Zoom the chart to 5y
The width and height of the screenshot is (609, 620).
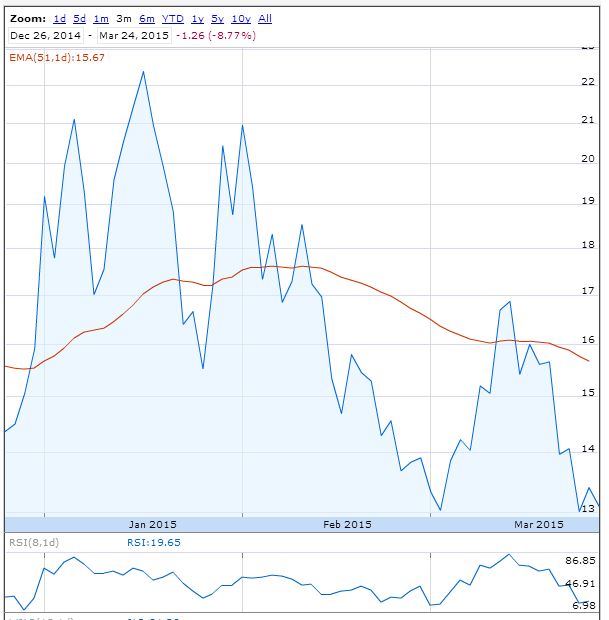point(217,19)
